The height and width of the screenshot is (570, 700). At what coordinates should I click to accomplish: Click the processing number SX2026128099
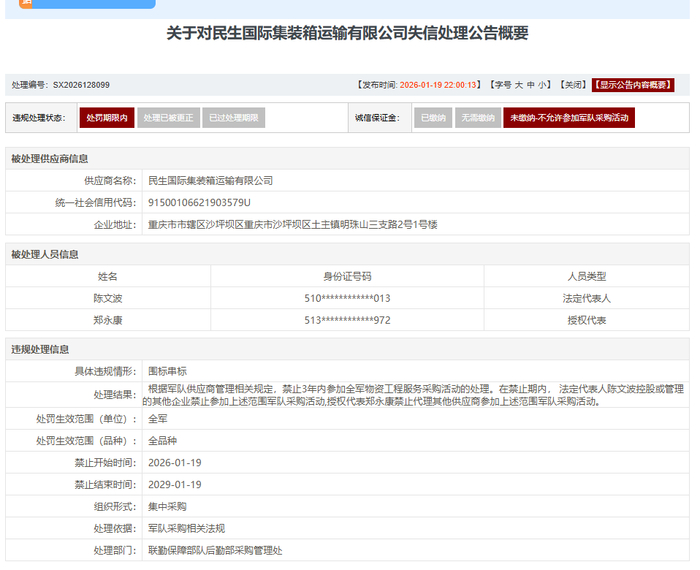(x=81, y=85)
